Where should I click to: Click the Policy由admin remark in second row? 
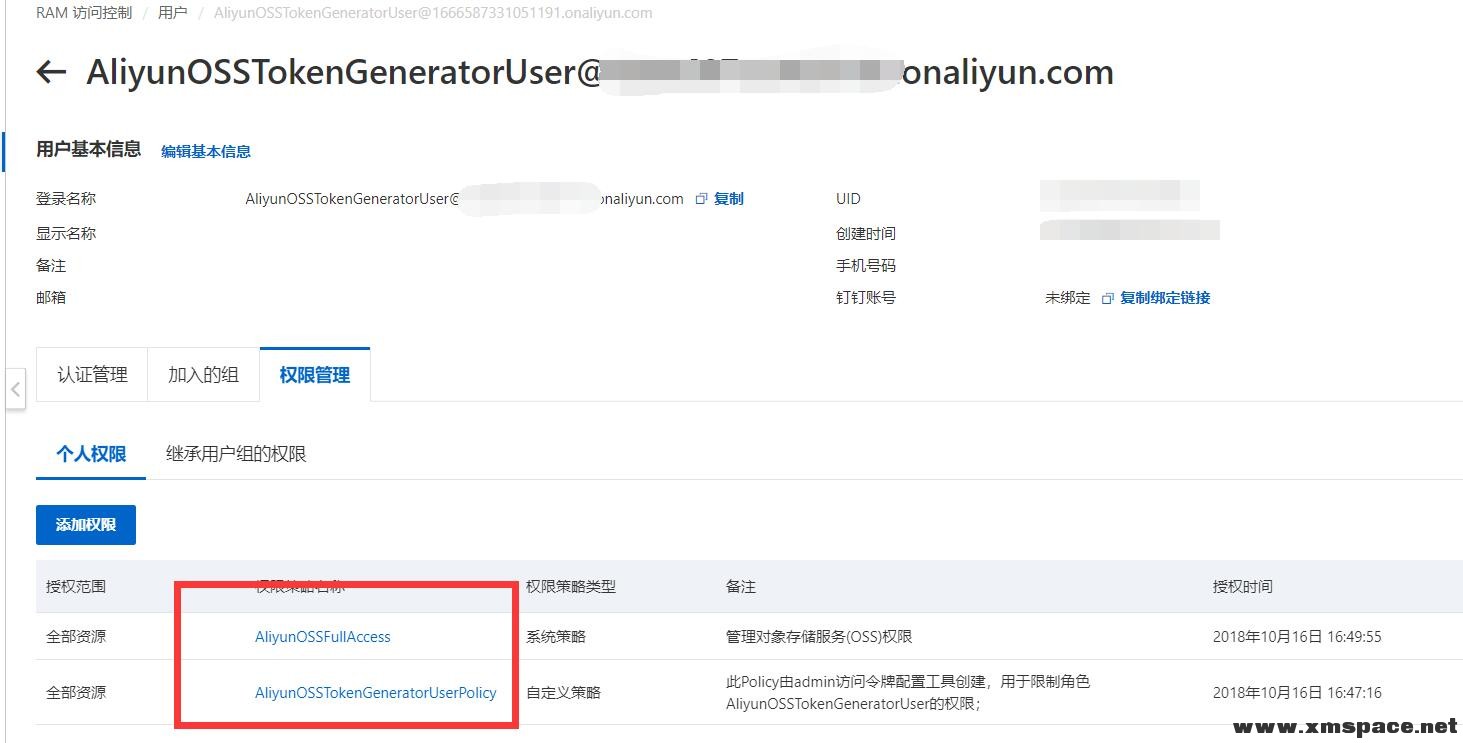pyautogui.click(x=908, y=692)
